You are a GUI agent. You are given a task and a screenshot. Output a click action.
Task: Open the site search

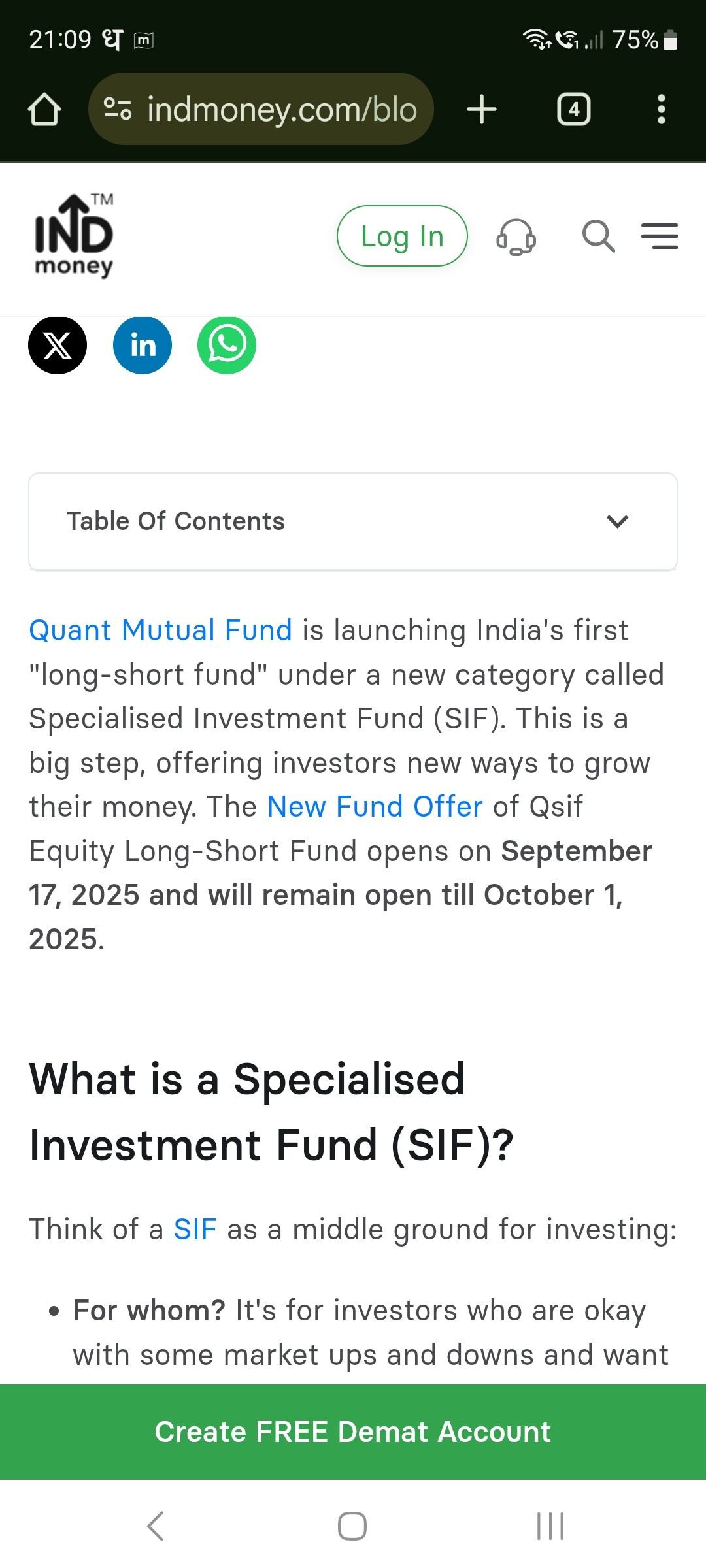[598, 236]
